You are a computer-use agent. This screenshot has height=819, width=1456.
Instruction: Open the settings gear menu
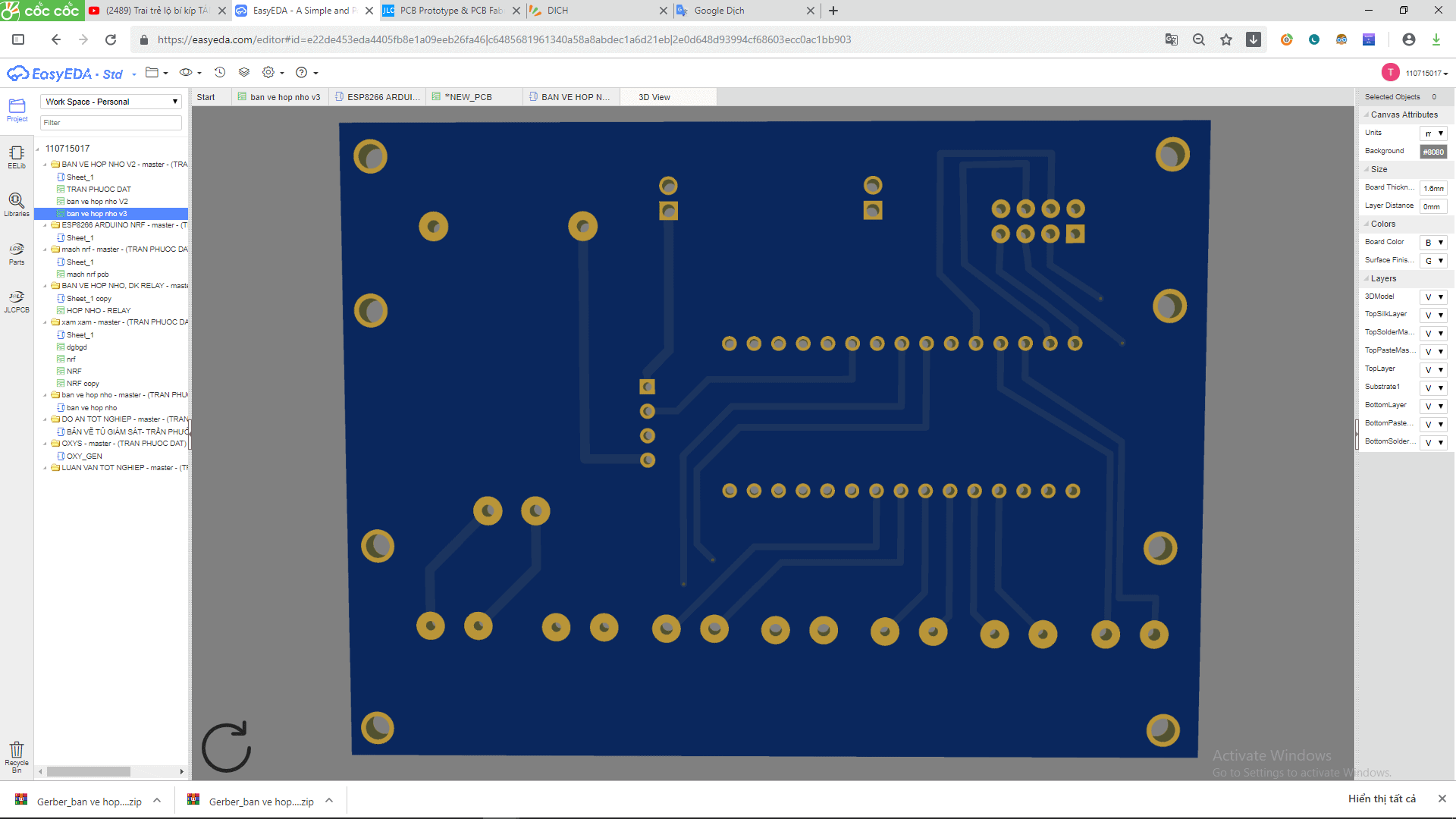(272, 73)
